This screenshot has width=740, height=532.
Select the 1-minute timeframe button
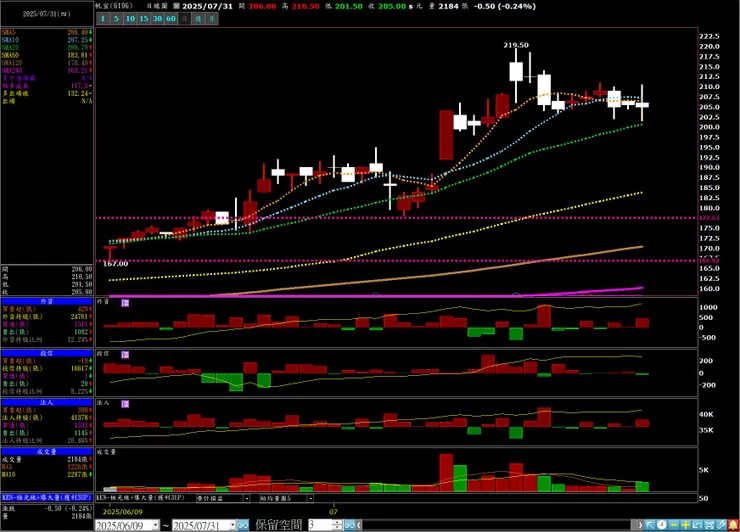click(x=103, y=19)
